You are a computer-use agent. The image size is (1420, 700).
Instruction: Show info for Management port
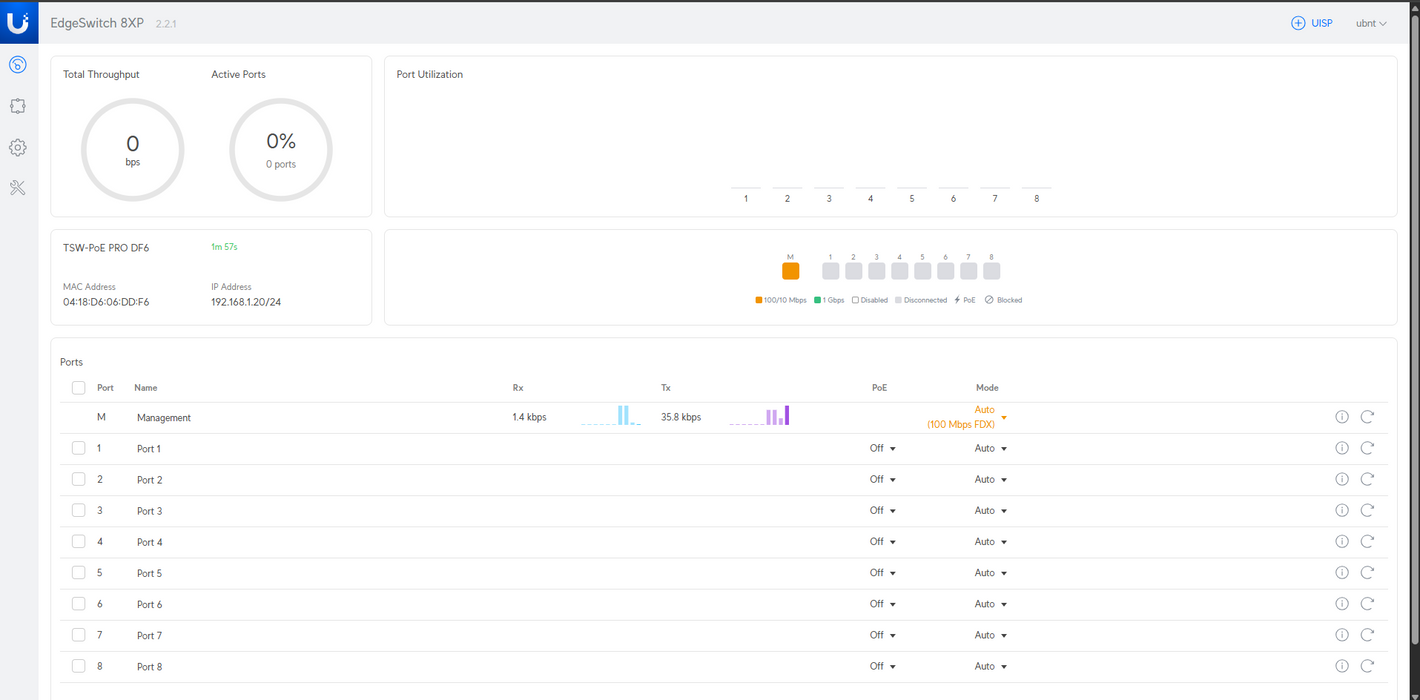[x=1342, y=417]
